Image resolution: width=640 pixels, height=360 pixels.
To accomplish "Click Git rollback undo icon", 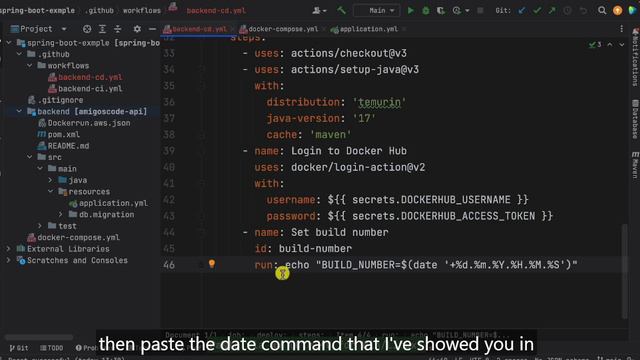I will (583, 11).
